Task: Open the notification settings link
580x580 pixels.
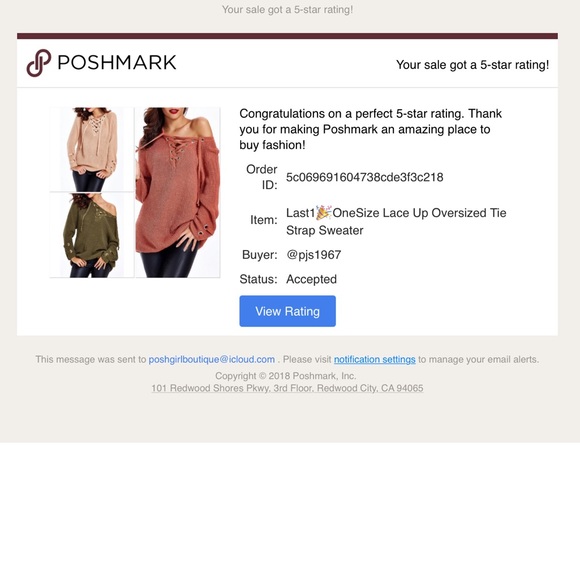Action: (374, 359)
